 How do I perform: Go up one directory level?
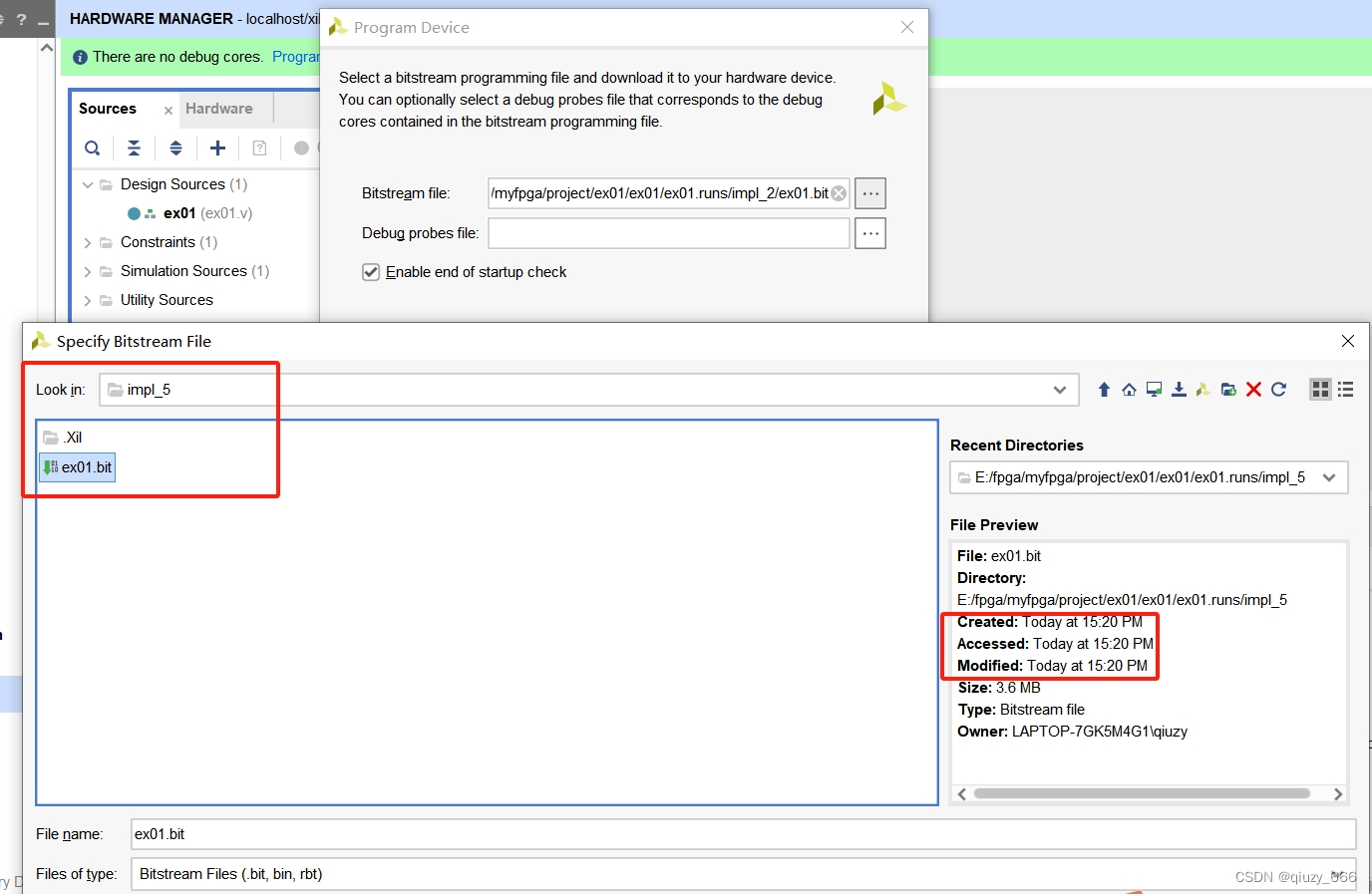coord(1104,390)
